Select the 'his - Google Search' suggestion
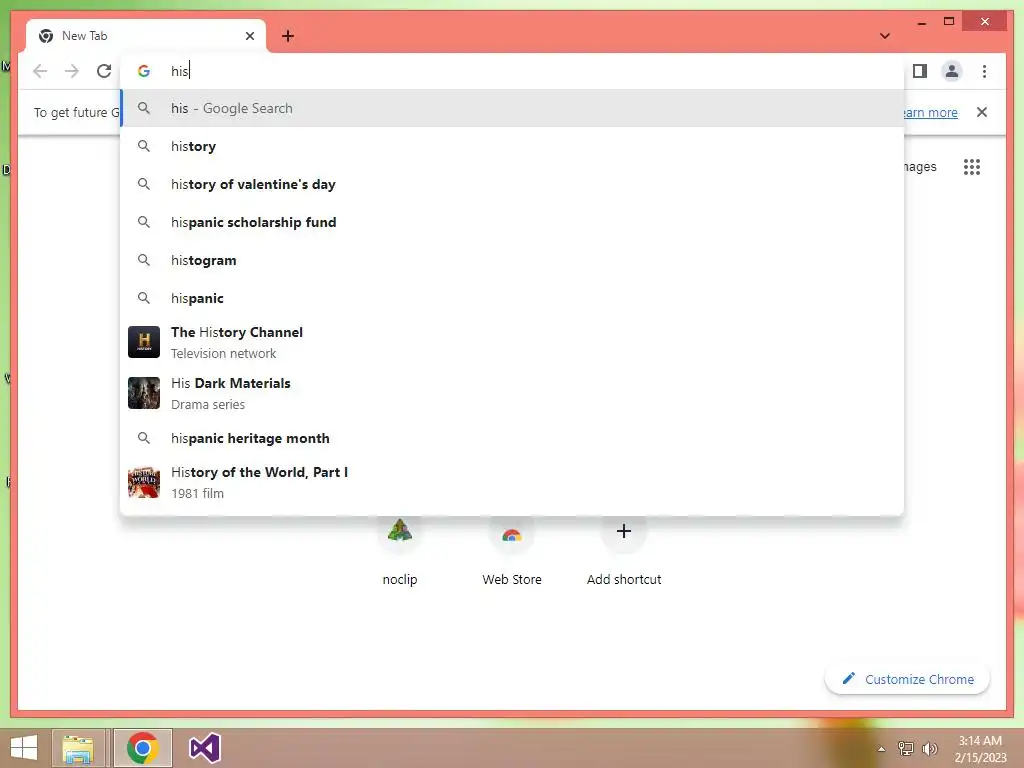Image resolution: width=1024 pixels, height=768 pixels. tap(513, 108)
